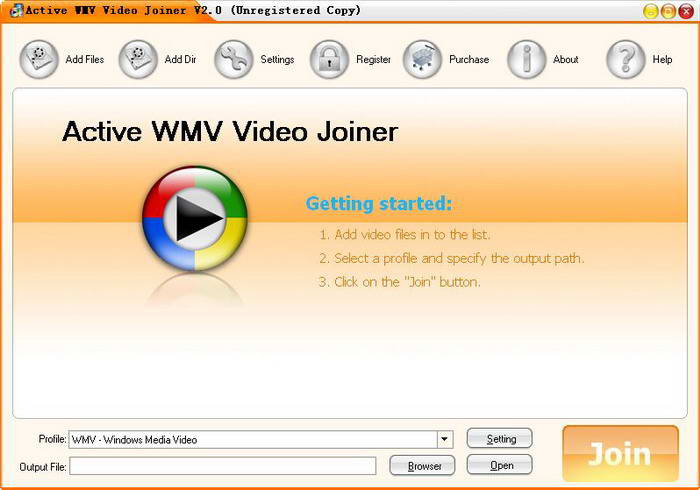This screenshot has height=490, width=700.
Task: Close the Active WMV Video Joiner window
Action: pyautogui.click(x=686, y=11)
